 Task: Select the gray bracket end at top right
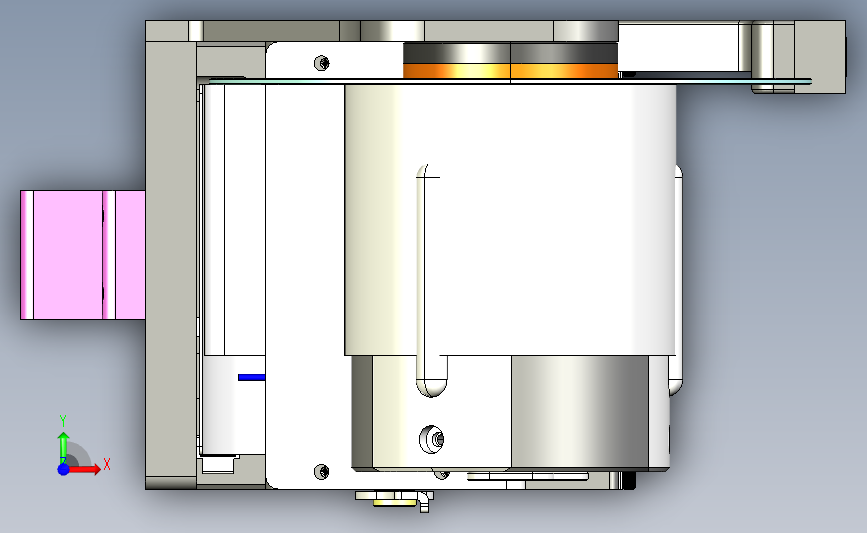click(x=820, y=56)
